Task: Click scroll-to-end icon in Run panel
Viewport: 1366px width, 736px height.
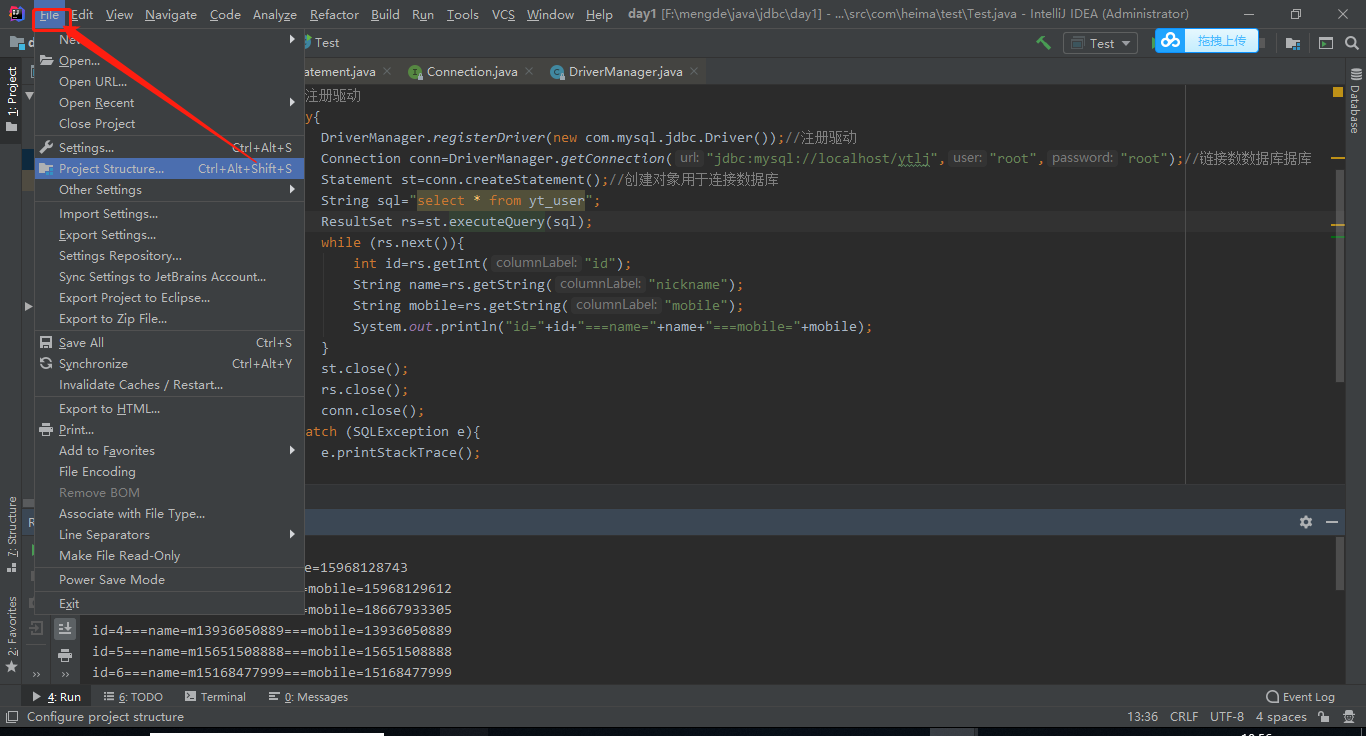Action: pos(65,628)
